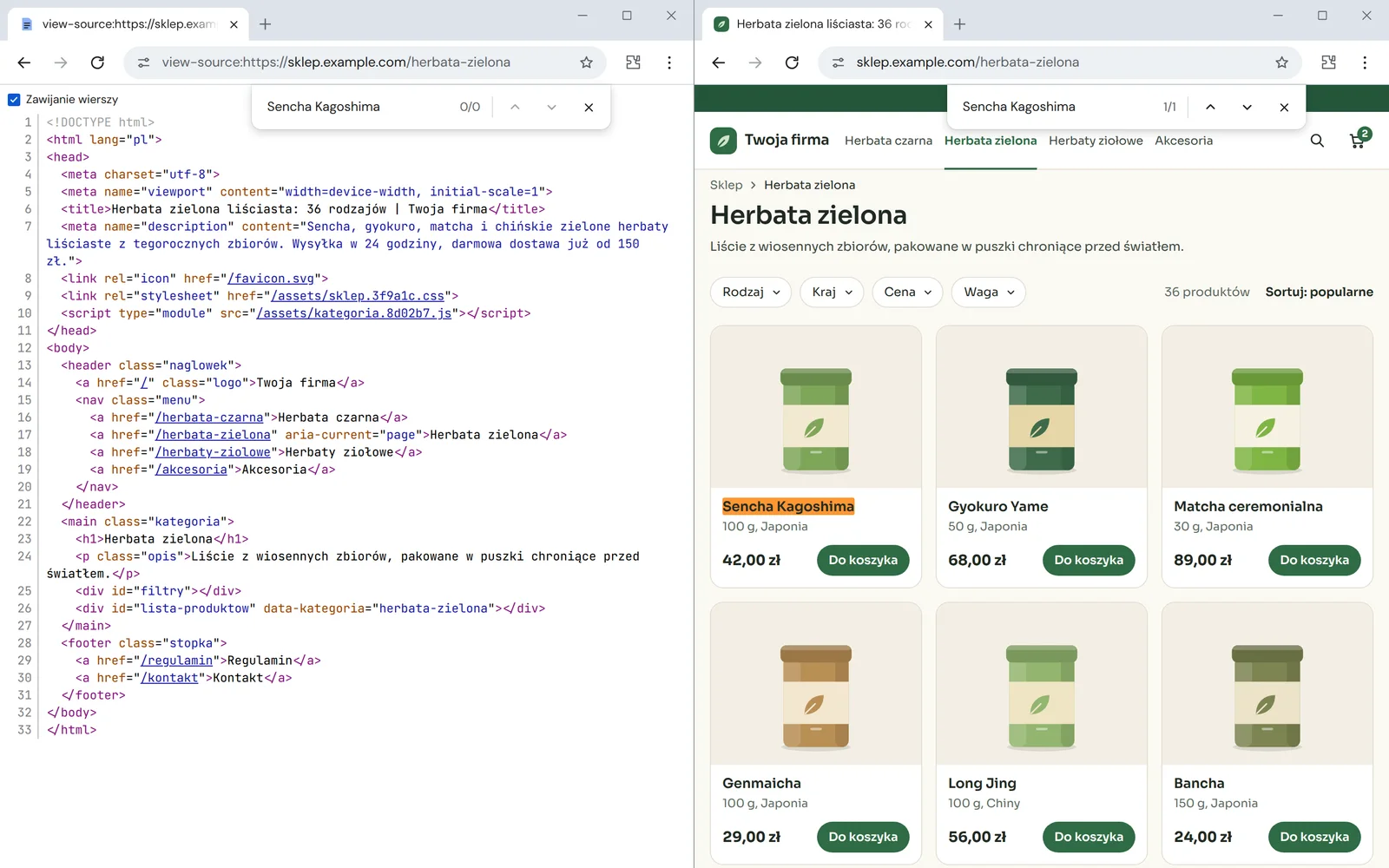The image size is (1389, 868).
Task: Close the find bar in shop window
Action: click(1284, 107)
